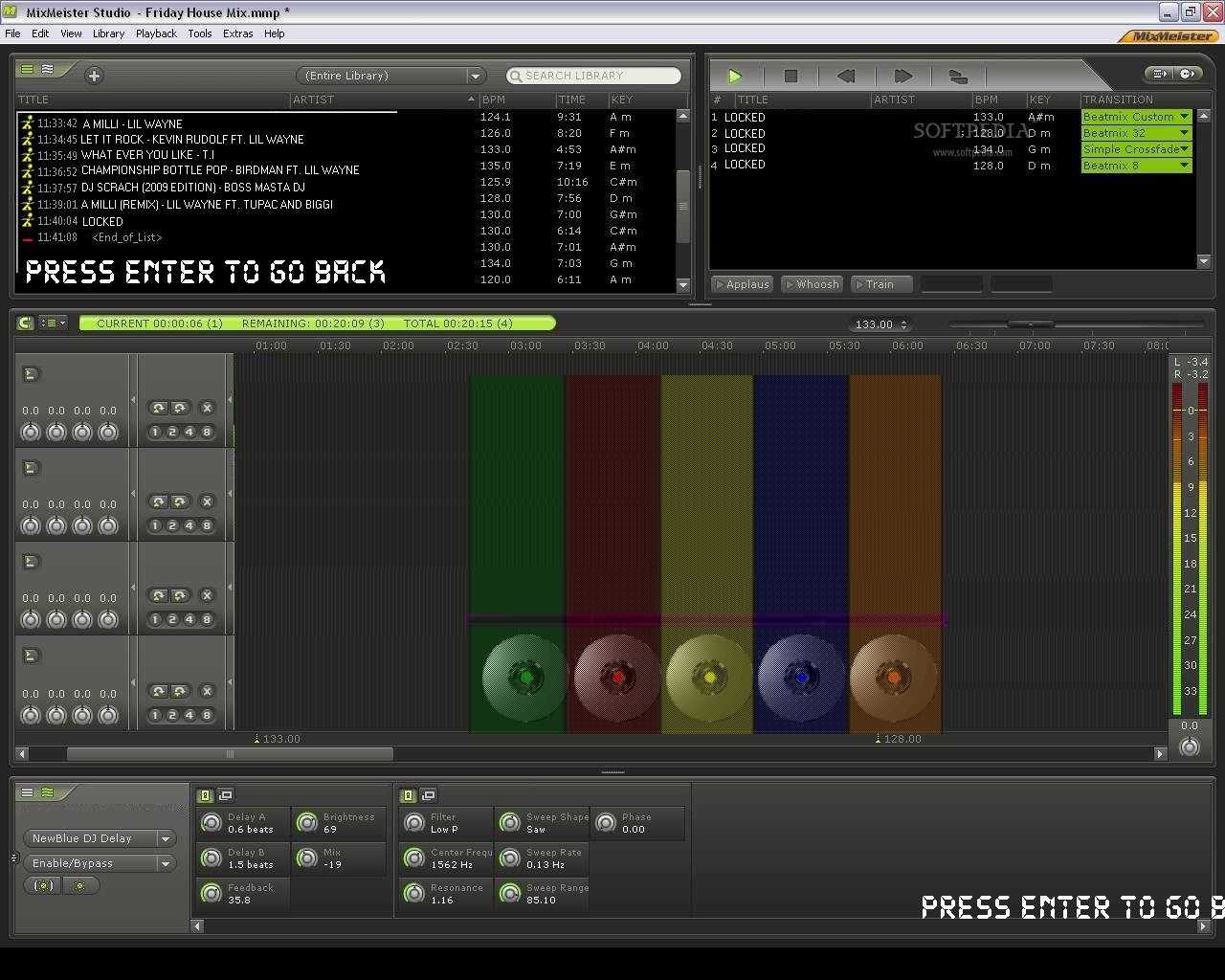
Task: Play the Applaus sound effect
Action: pyautogui.click(x=743, y=284)
